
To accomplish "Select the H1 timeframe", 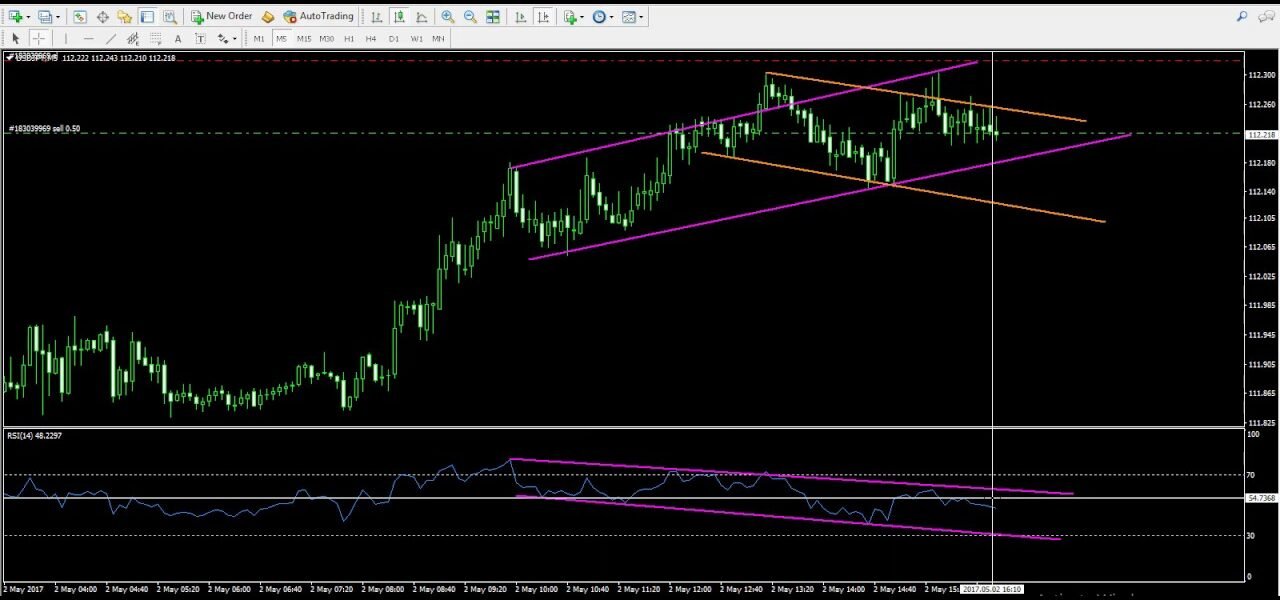I will [x=349, y=39].
